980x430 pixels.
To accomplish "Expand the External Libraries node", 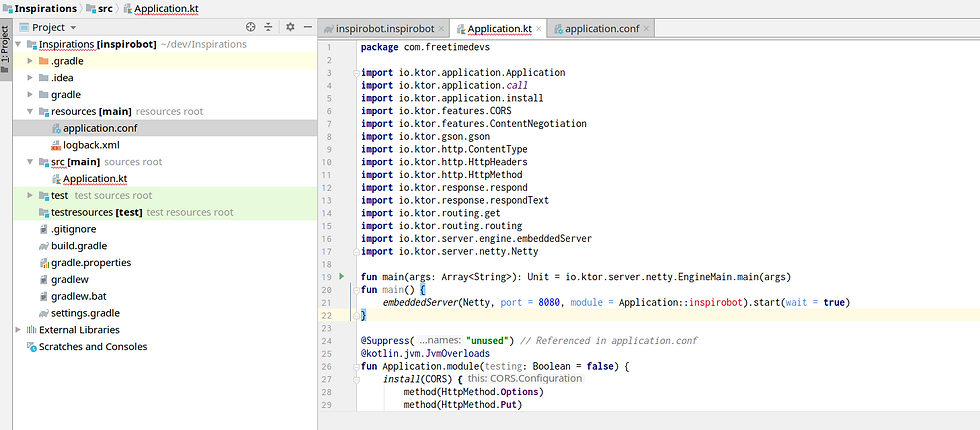I will (x=18, y=330).
